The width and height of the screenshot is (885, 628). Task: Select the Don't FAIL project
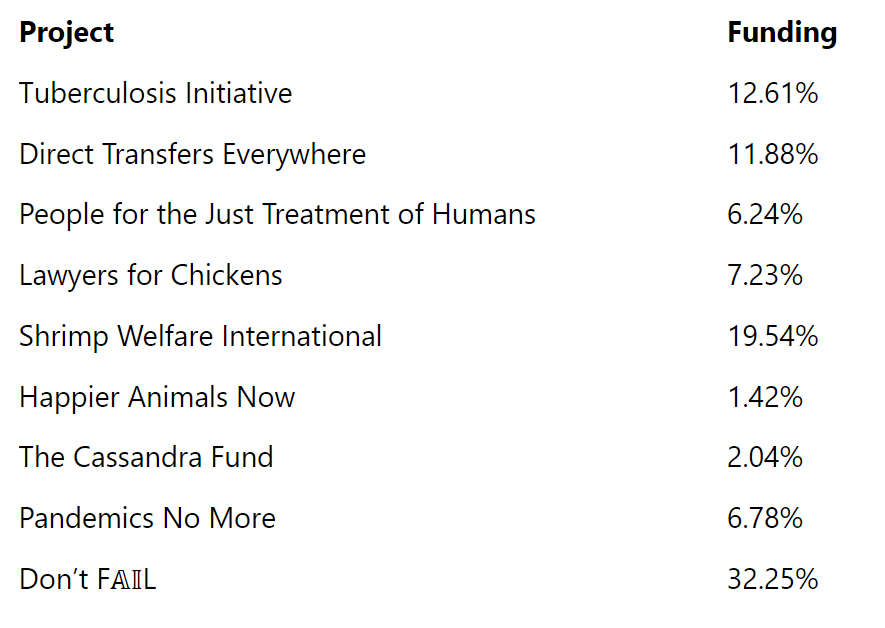(87, 579)
